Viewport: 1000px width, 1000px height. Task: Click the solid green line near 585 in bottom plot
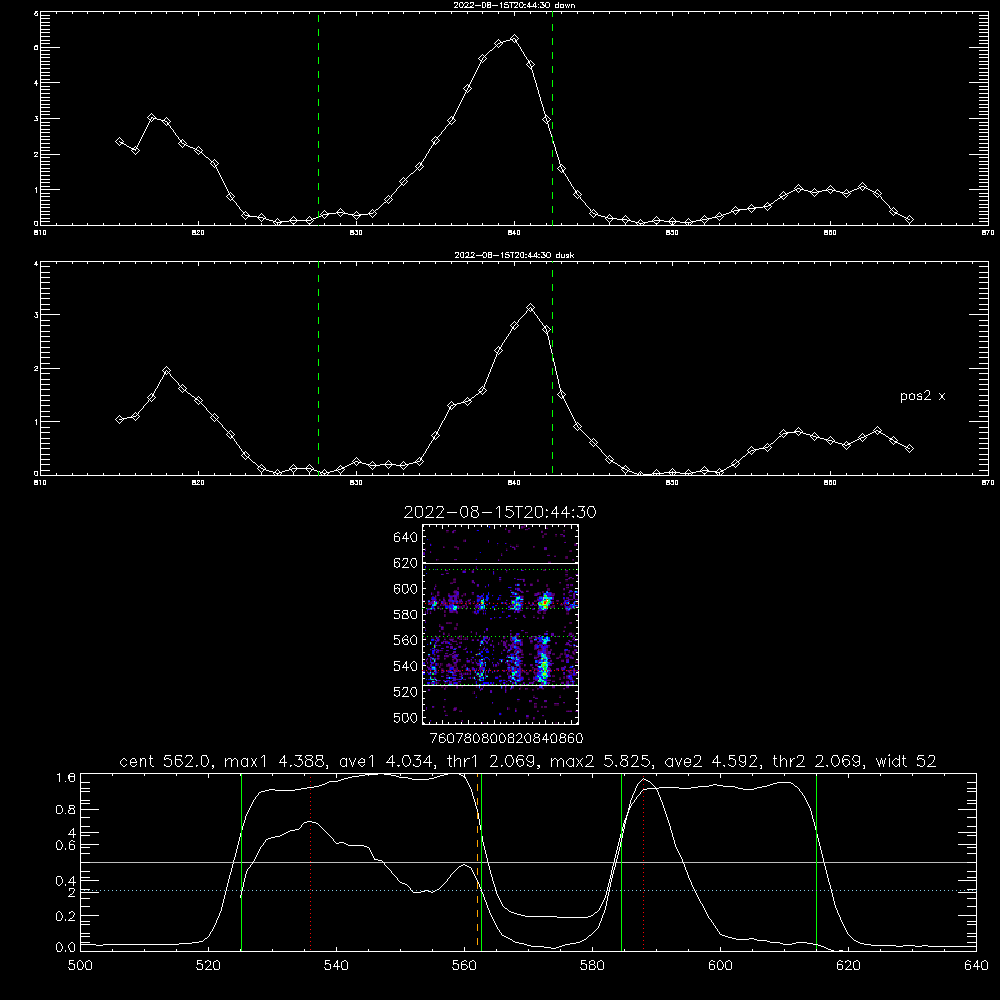[x=621, y=862]
